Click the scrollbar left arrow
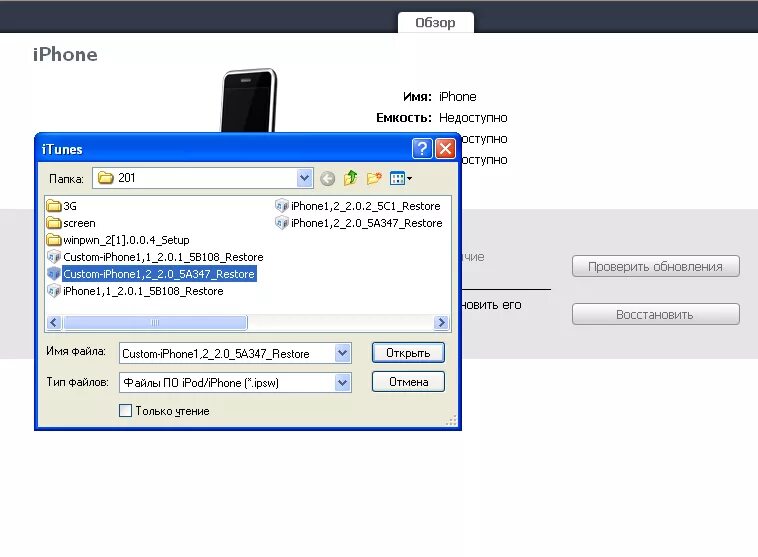This screenshot has height=557, width=758. pyautogui.click(x=54, y=322)
